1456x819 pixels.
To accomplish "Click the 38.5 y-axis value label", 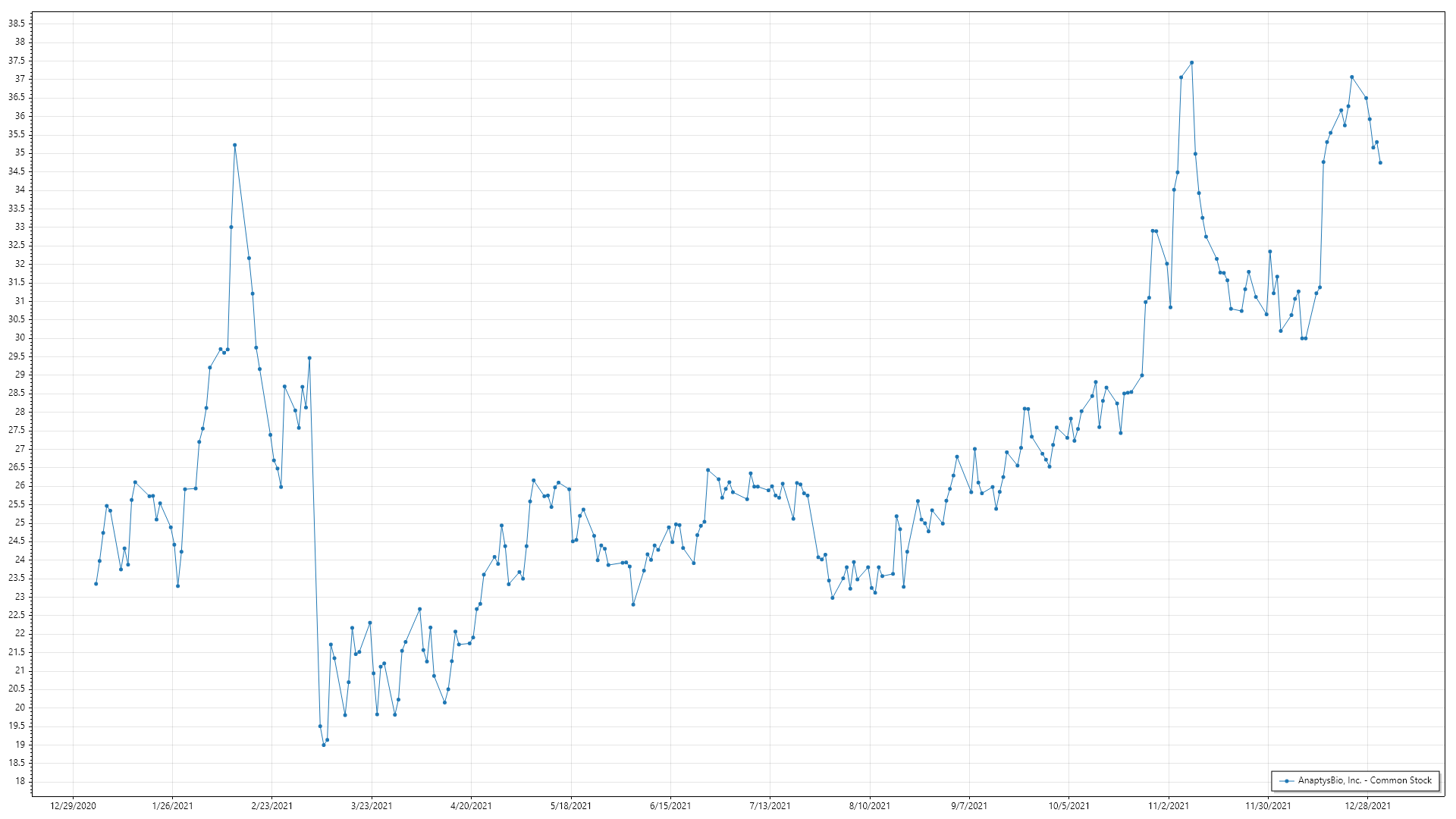I will point(17,24).
